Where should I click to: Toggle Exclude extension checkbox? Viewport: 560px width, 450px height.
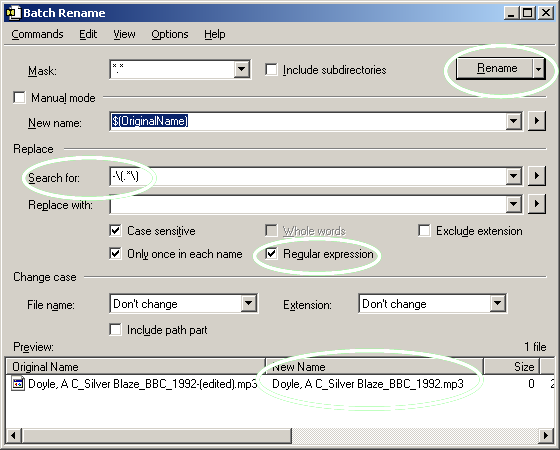(424, 230)
